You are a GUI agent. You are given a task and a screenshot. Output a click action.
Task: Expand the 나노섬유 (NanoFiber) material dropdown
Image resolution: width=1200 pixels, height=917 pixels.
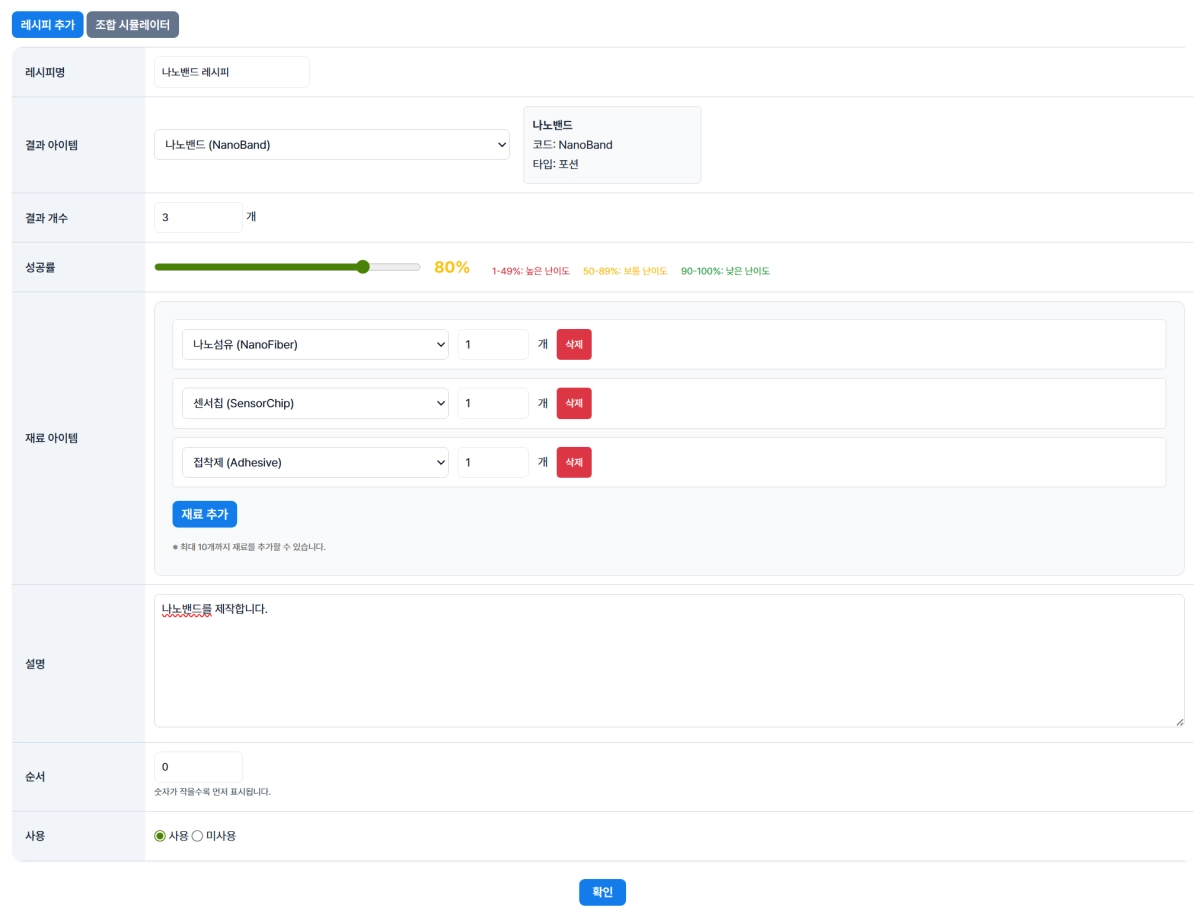[315, 345]
